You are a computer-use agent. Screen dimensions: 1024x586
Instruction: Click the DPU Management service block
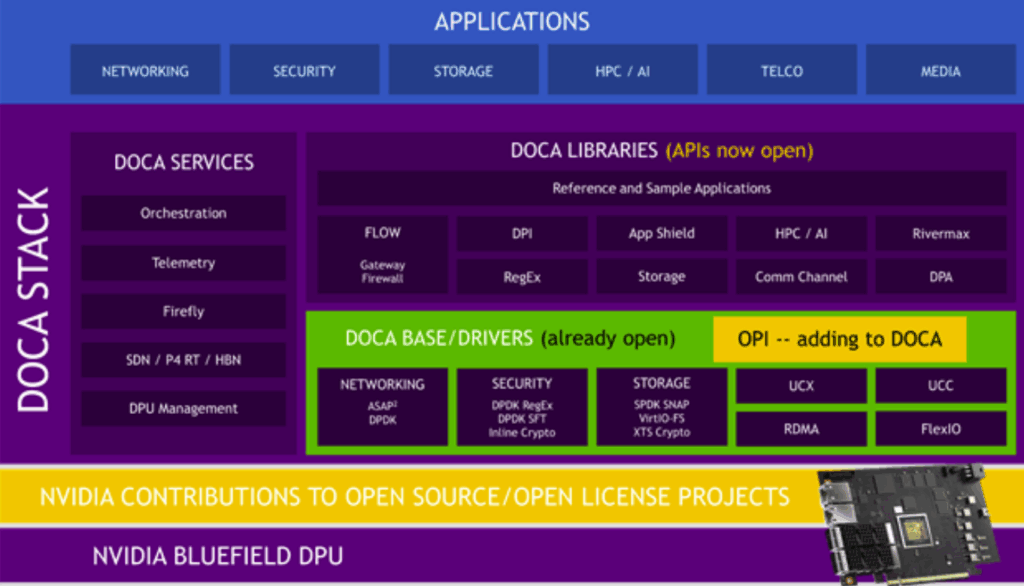tap(183, 408)
